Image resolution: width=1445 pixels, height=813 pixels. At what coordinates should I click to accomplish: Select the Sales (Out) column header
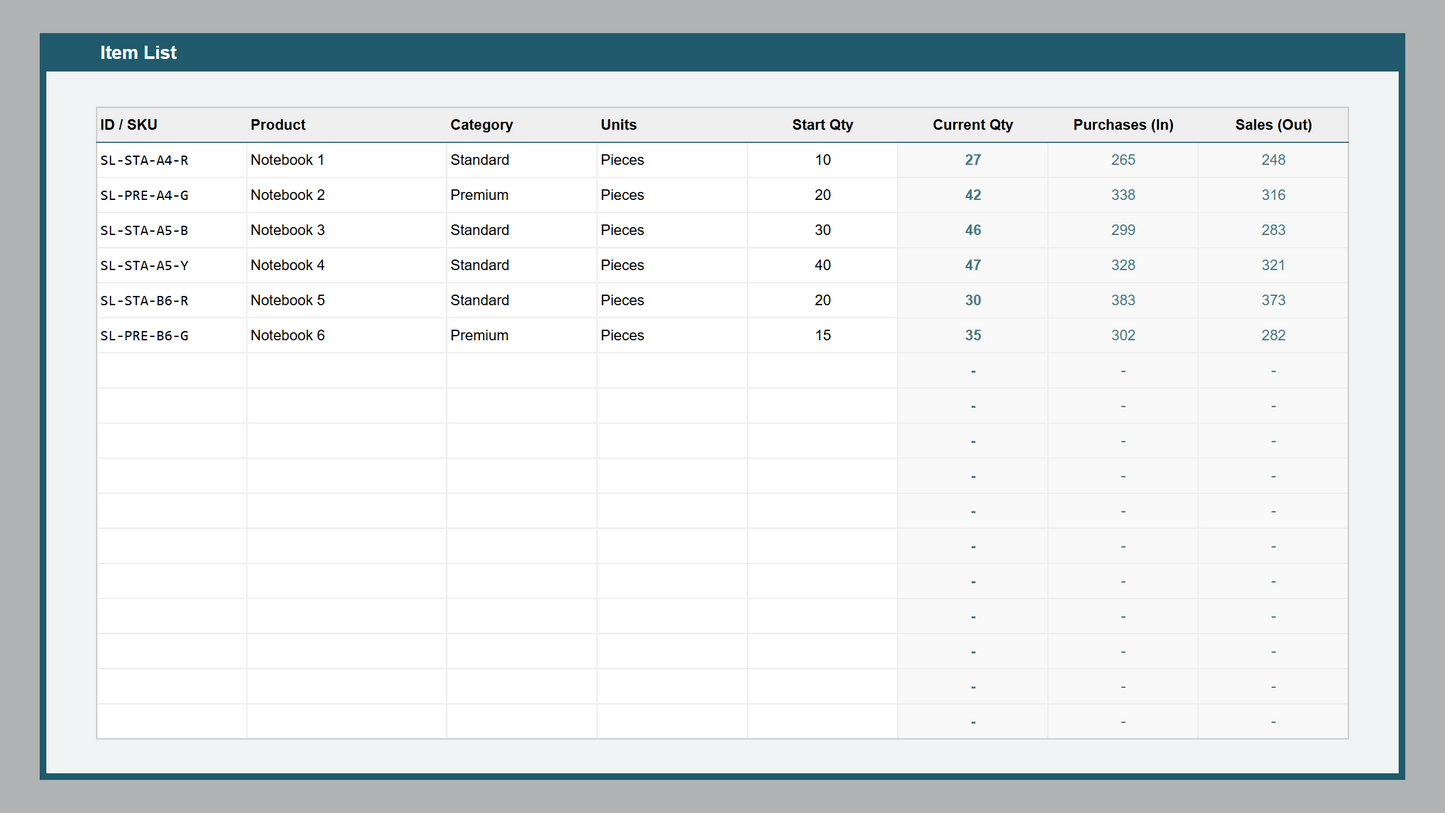click(1273, 125)
